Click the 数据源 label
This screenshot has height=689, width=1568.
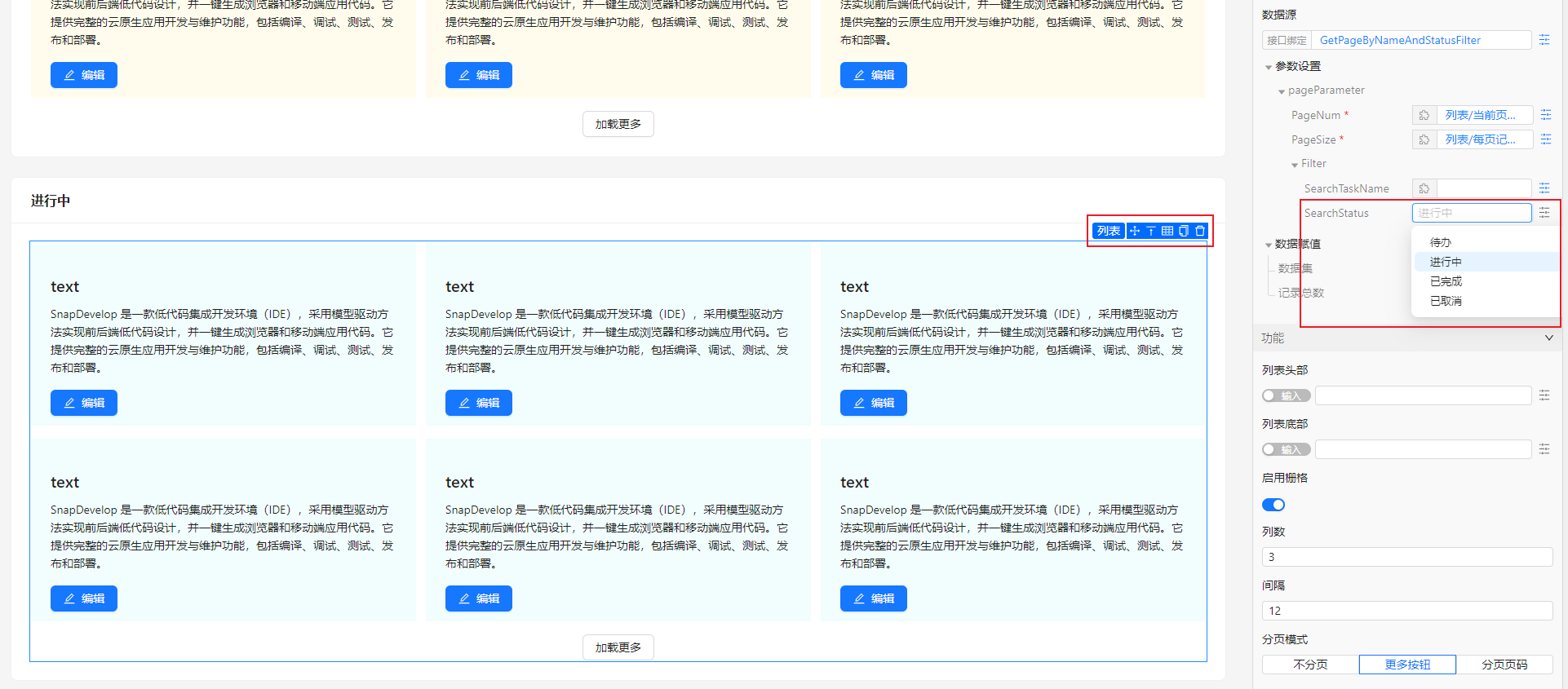pyautogui.click(x=1279, y=15)
